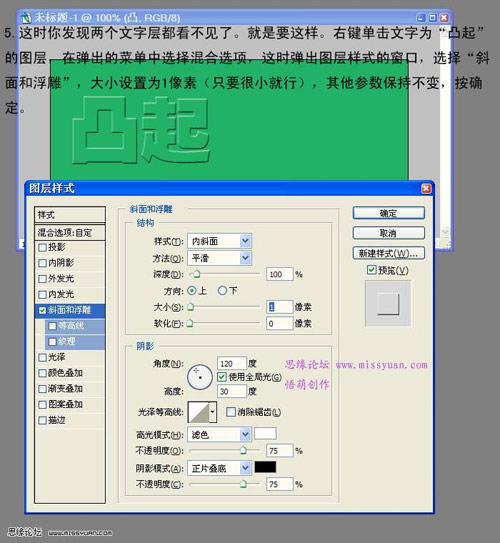Close the 图层样式 dialog
The height and width of the screenshot is (543, 500).
click(x=426, y=188)
